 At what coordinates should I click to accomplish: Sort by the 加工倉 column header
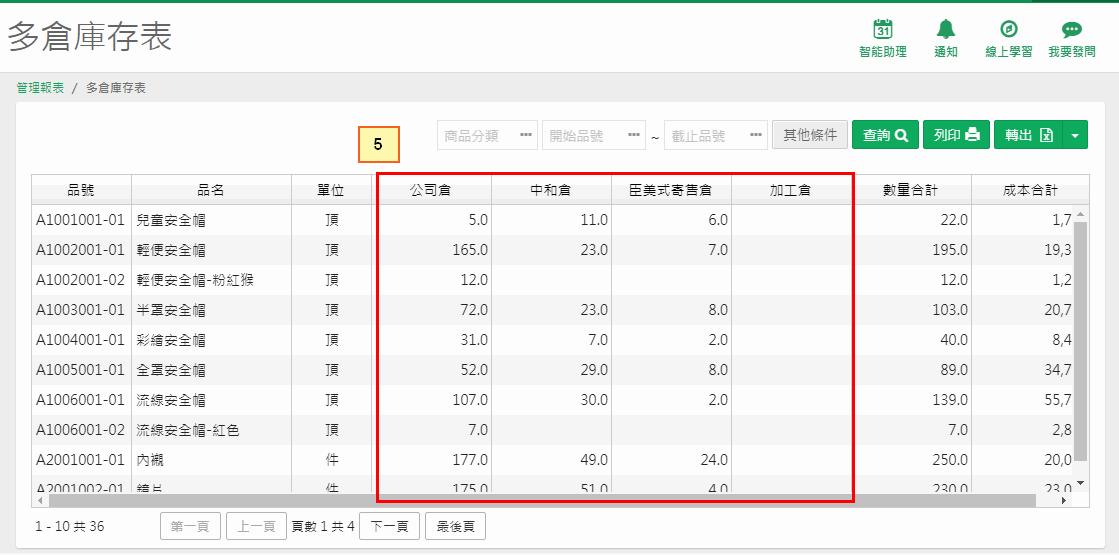pyautogui.click(x=791, y=190)
